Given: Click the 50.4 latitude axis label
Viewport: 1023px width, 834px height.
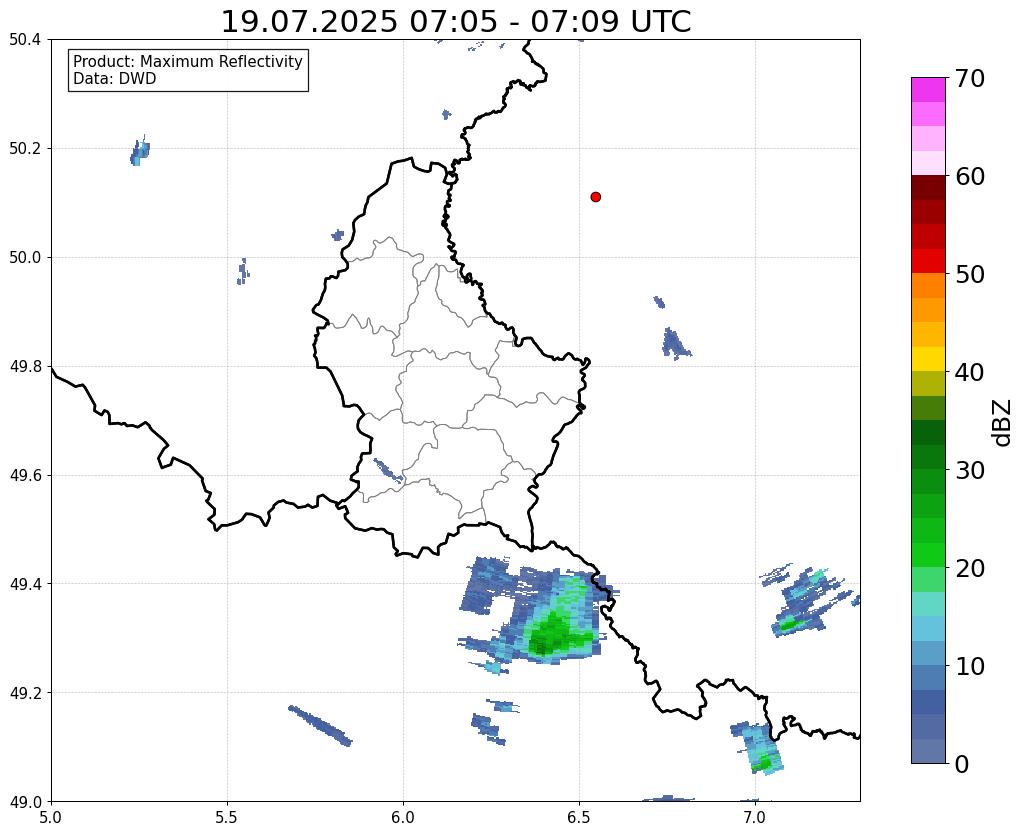Looking at the screenshot, I should (x=25, y=40).
